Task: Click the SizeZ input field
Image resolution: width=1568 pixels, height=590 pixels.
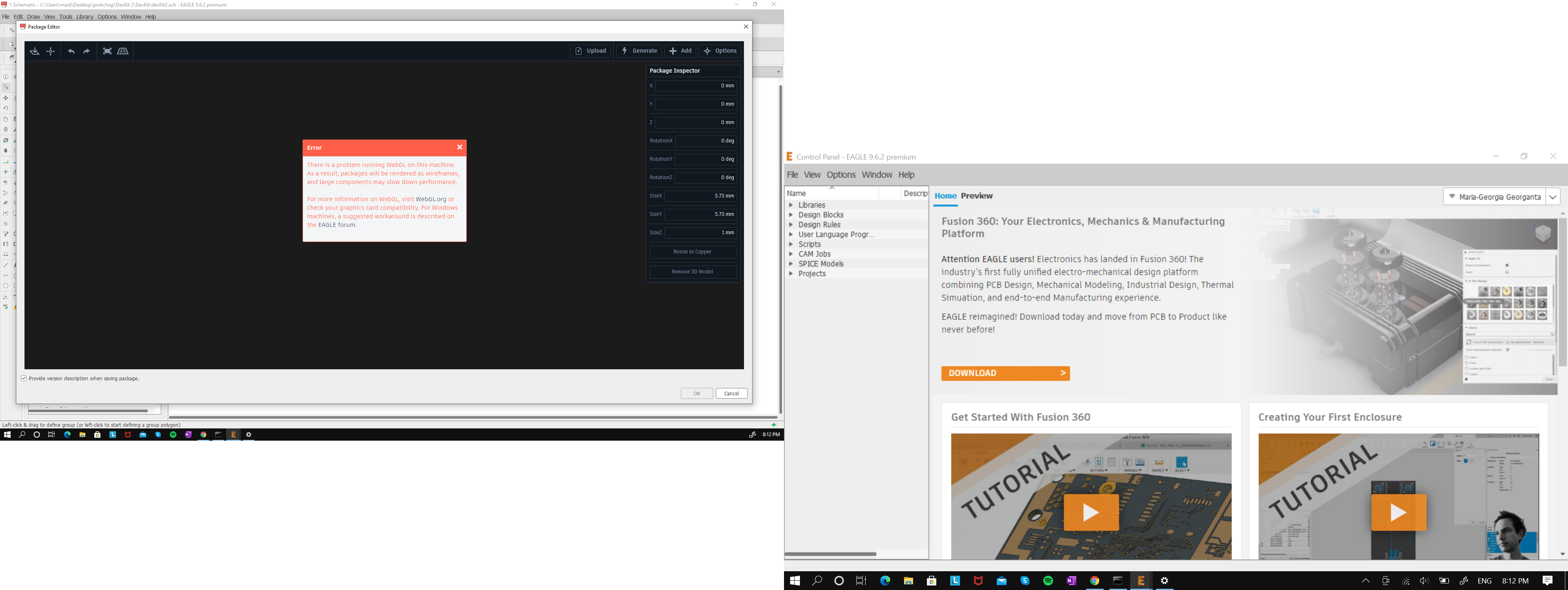Action: 701,233
